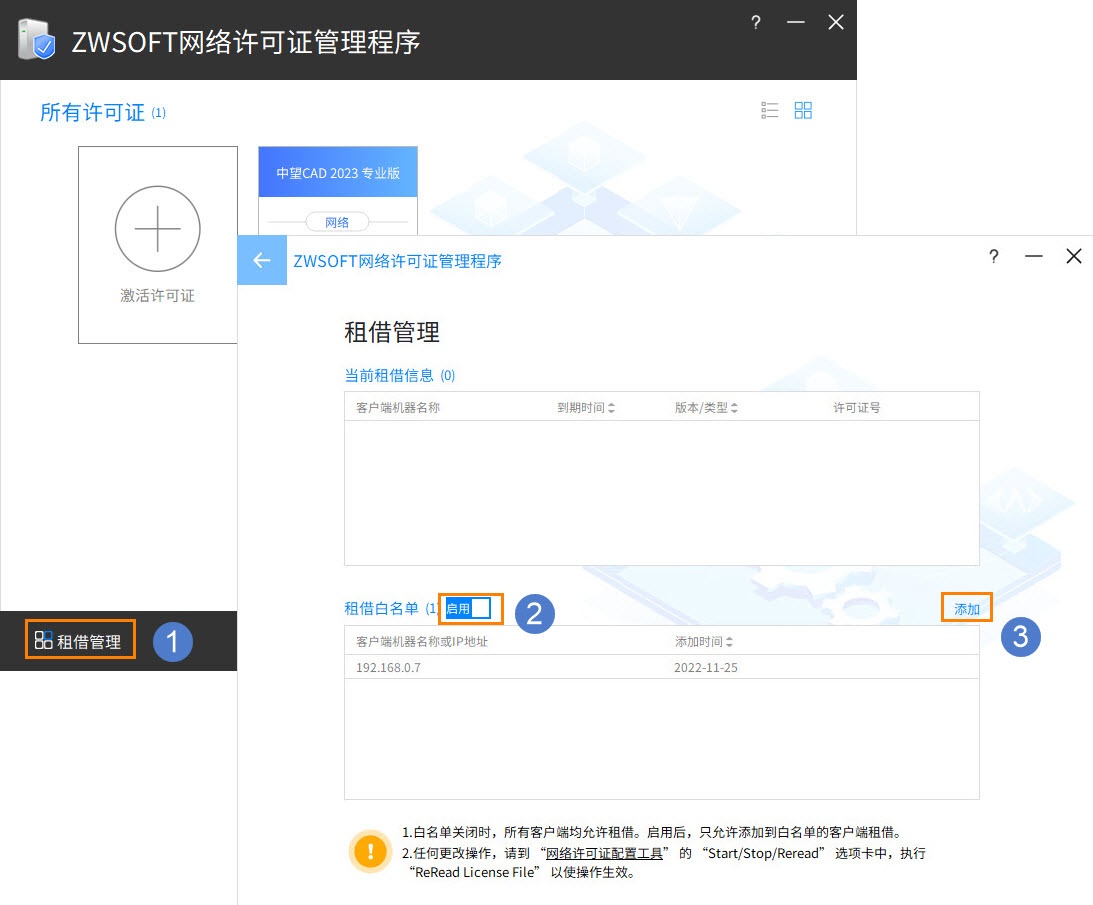Toggle the whitelist 启用 switch
The width and height of the screenshot is (1093, 905).
pos(468,609)
